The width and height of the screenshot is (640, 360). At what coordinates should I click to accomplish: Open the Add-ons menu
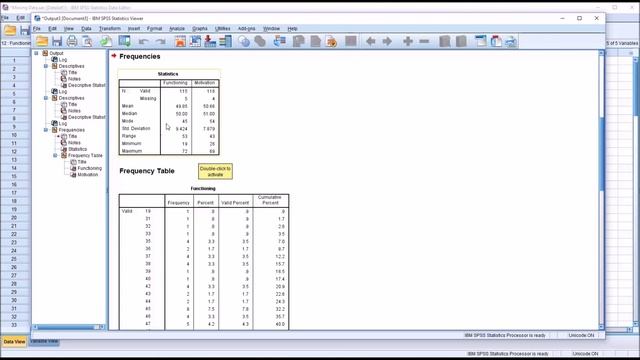point(247,29)
